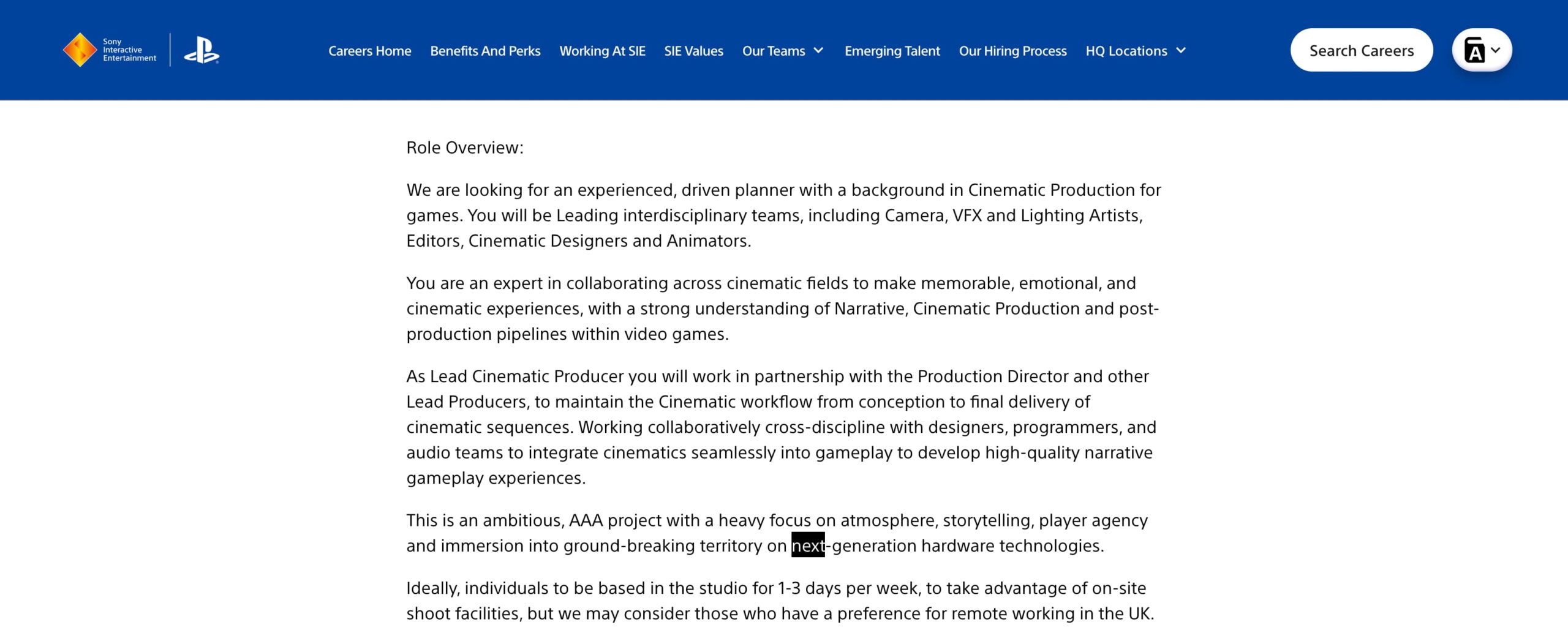
Task: Open the SIE Values page
Action: 693,51
